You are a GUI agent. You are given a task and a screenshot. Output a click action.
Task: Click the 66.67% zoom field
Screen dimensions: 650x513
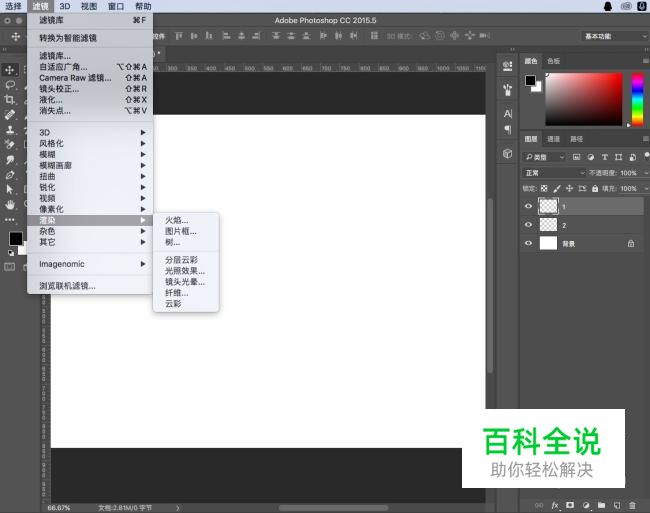point(58,508)
